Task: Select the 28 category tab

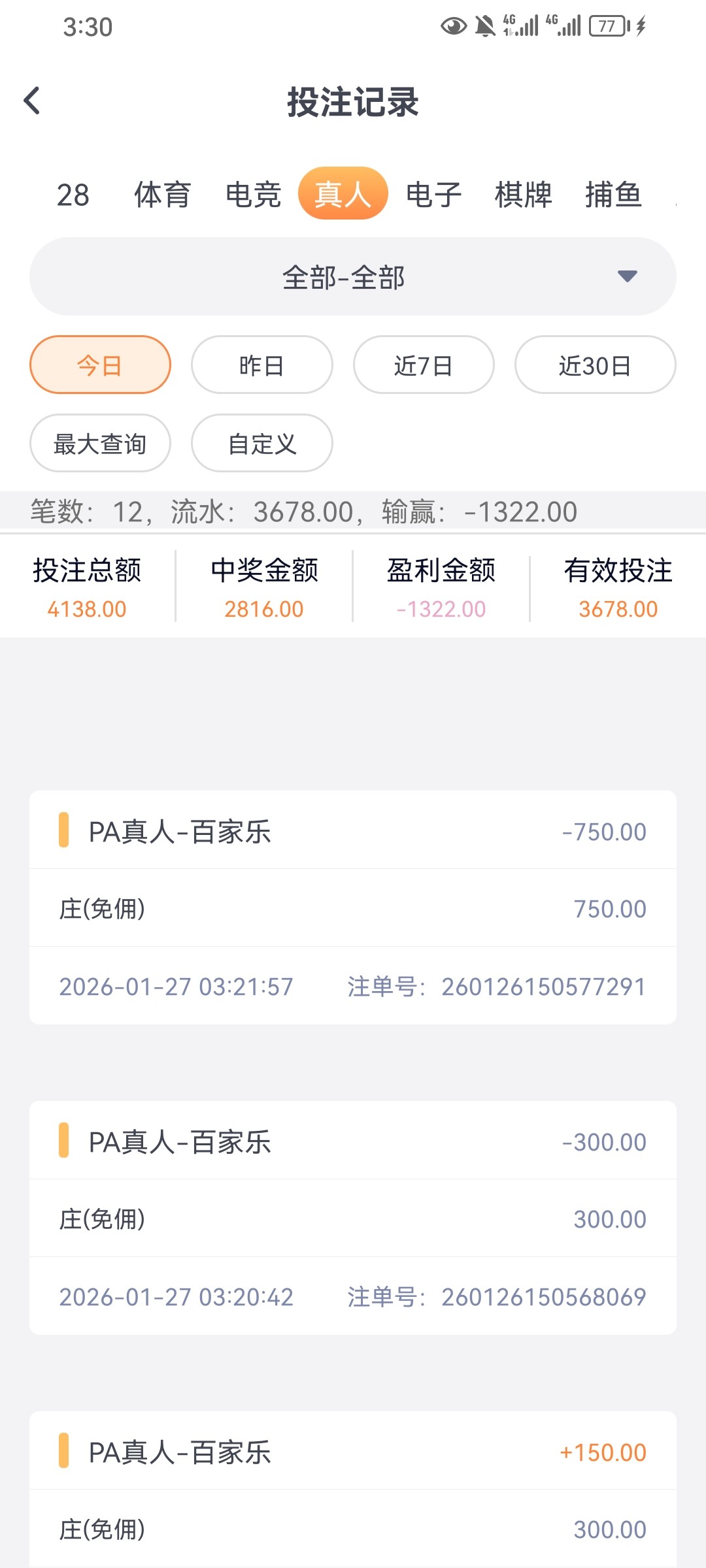Action: coord(73,194)
